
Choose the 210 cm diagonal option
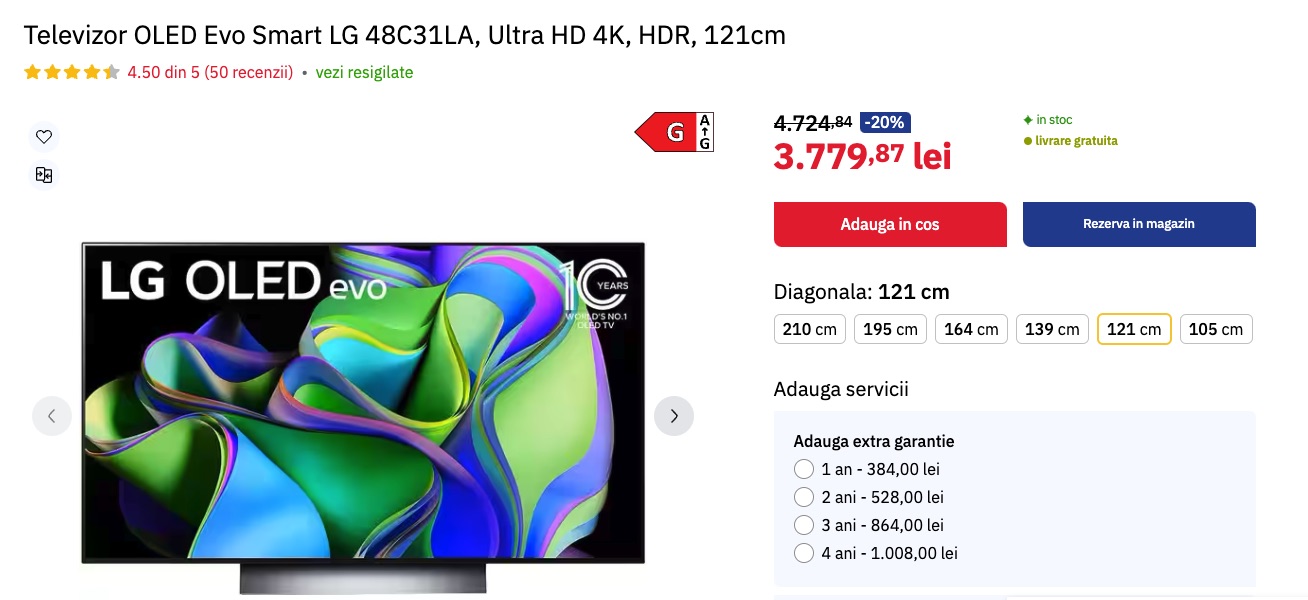click(810, 329)
